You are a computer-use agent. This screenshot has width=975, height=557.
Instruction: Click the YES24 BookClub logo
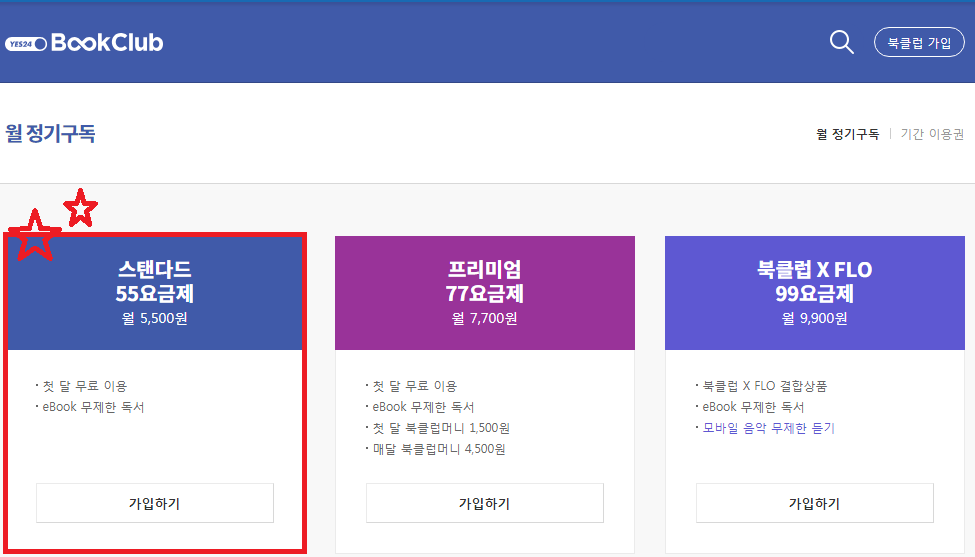click(85, 42)
